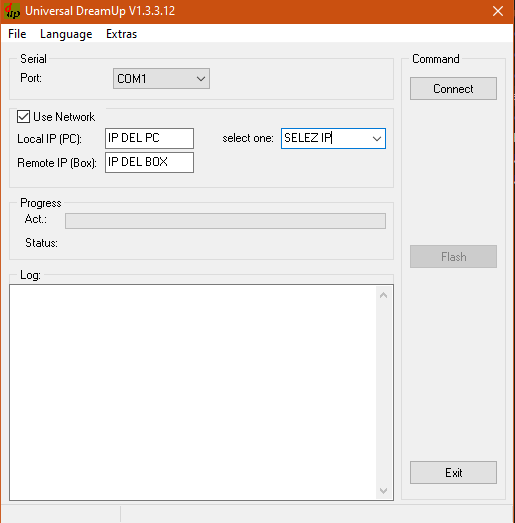Click the Flash button

453,256
